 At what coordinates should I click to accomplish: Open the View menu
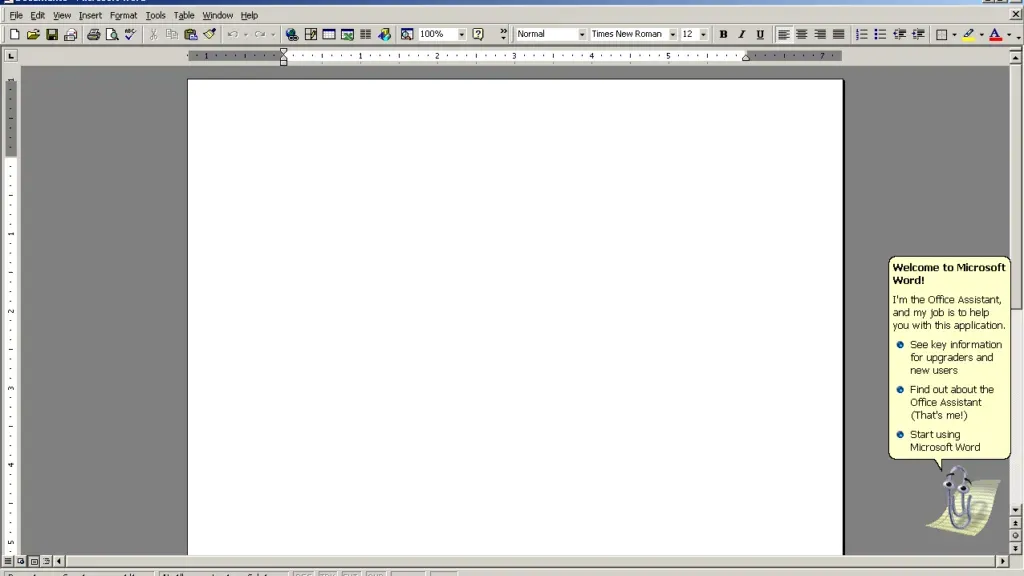click(x=61, y=15)
